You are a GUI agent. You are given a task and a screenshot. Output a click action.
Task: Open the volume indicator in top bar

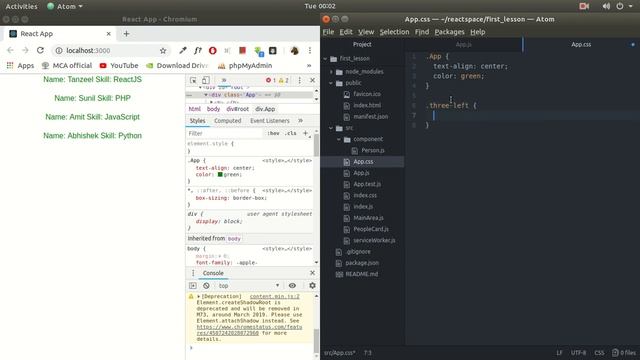pyautogui.click(x=606, y=6)
